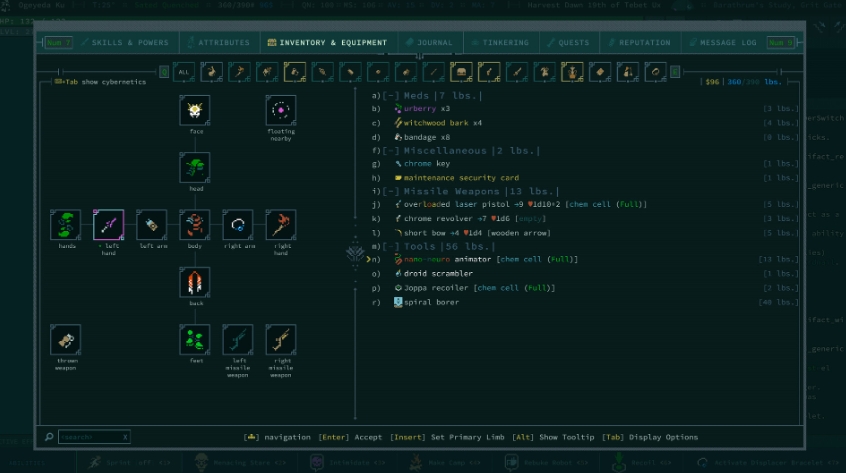Select the left hand equipment slot
846x473 pixels.
(108, 225)
